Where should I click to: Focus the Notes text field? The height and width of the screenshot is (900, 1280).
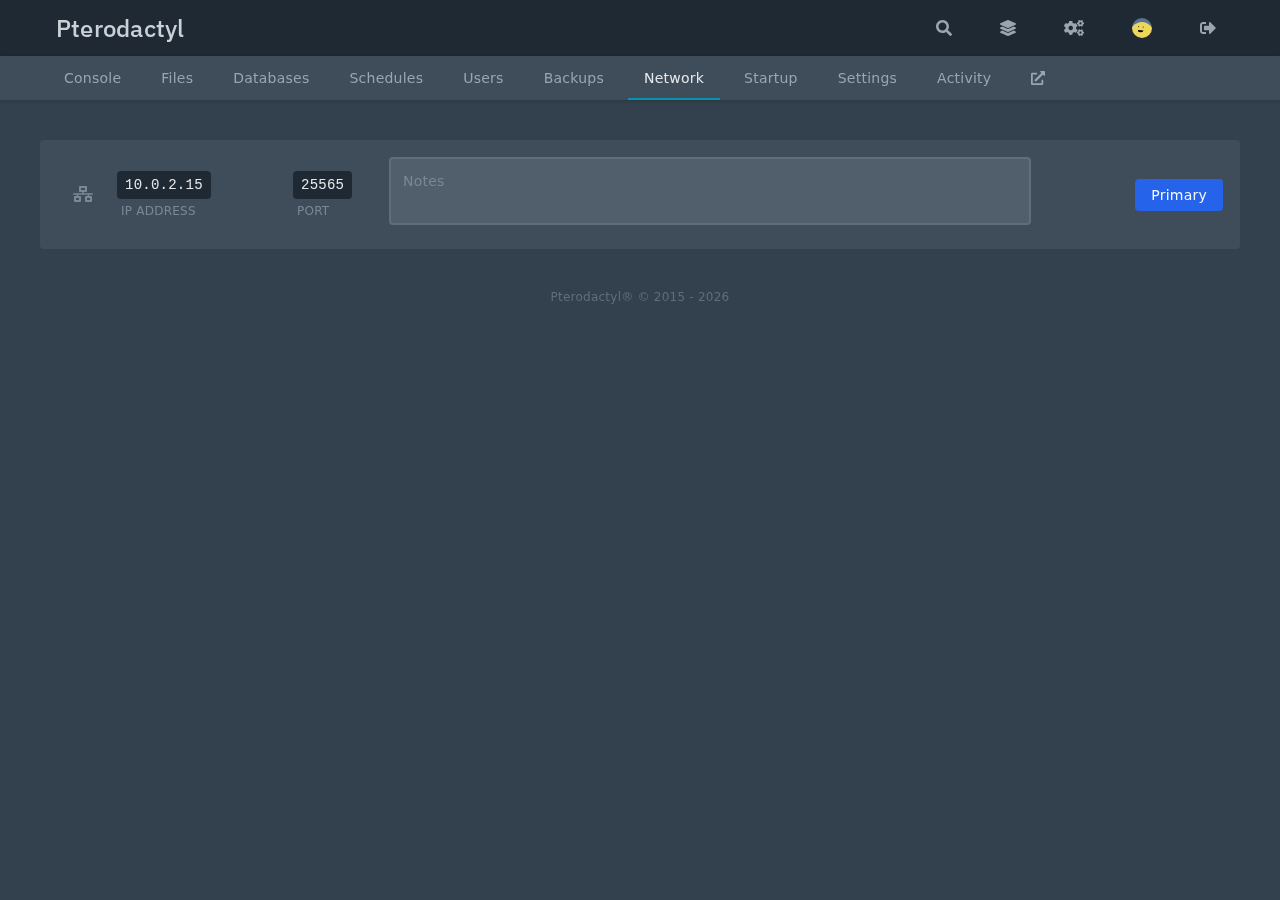tap(710, 191)
